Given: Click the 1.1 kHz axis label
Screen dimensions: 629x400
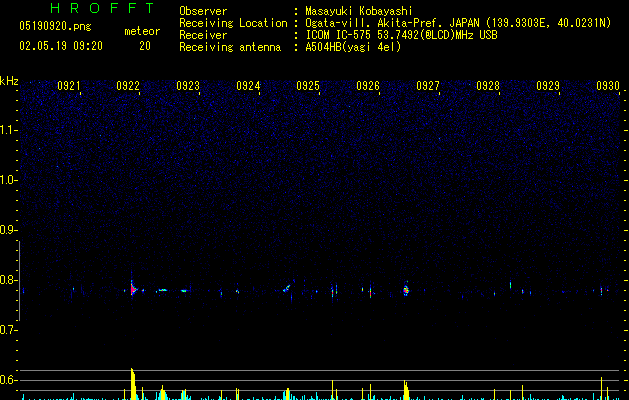Looking at the screenshot, I should [x=8, y=130].
